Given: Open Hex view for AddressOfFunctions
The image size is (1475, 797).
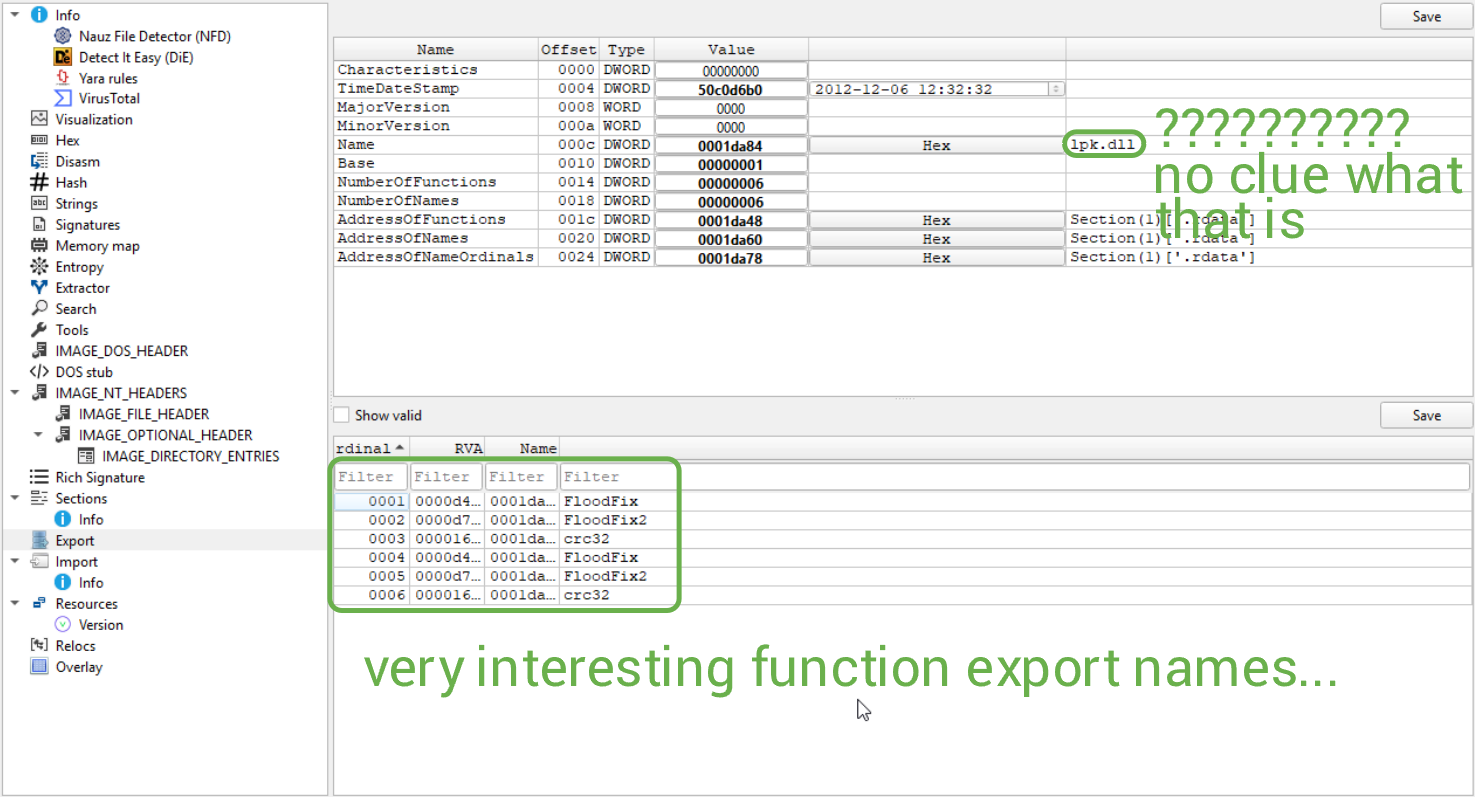Looking at the screenshot, I should tap(936, 219).
